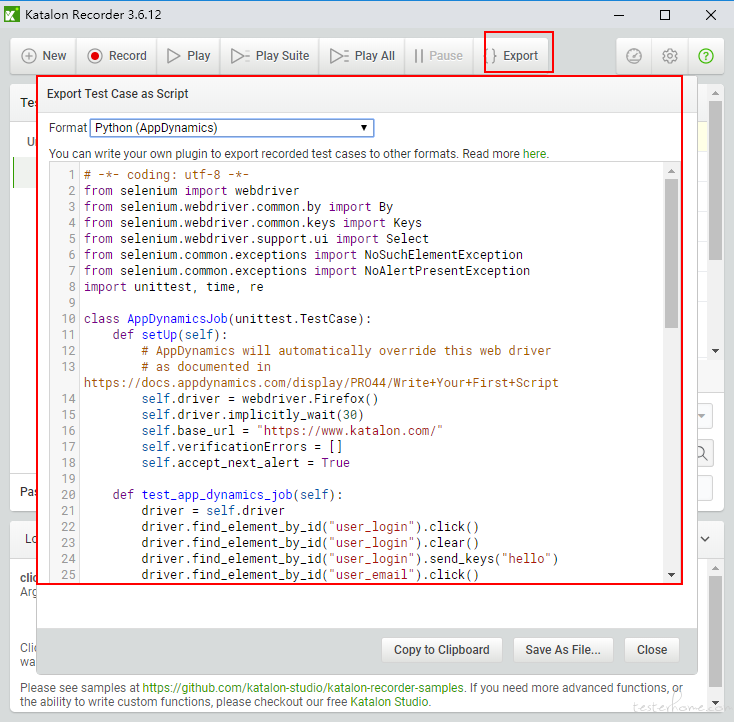Follow the 'here' plugin link

pos(534,154)
